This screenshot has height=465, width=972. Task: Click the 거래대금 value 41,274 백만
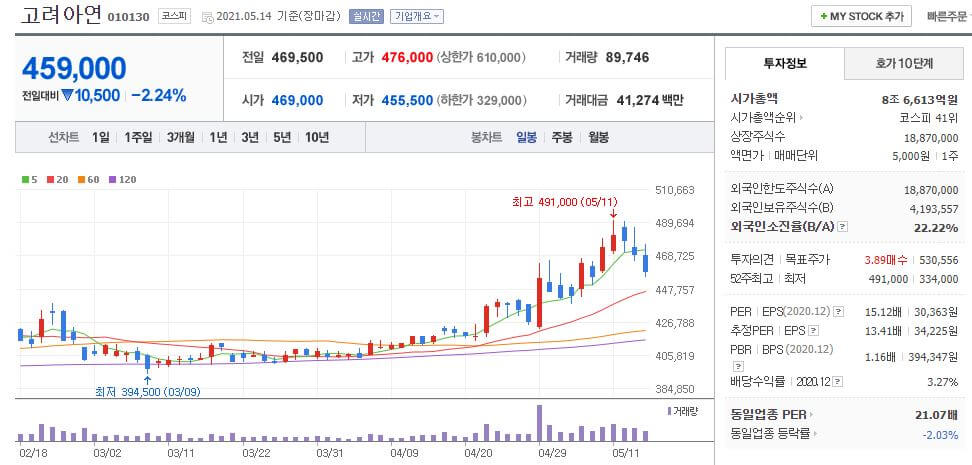(650, 100)
